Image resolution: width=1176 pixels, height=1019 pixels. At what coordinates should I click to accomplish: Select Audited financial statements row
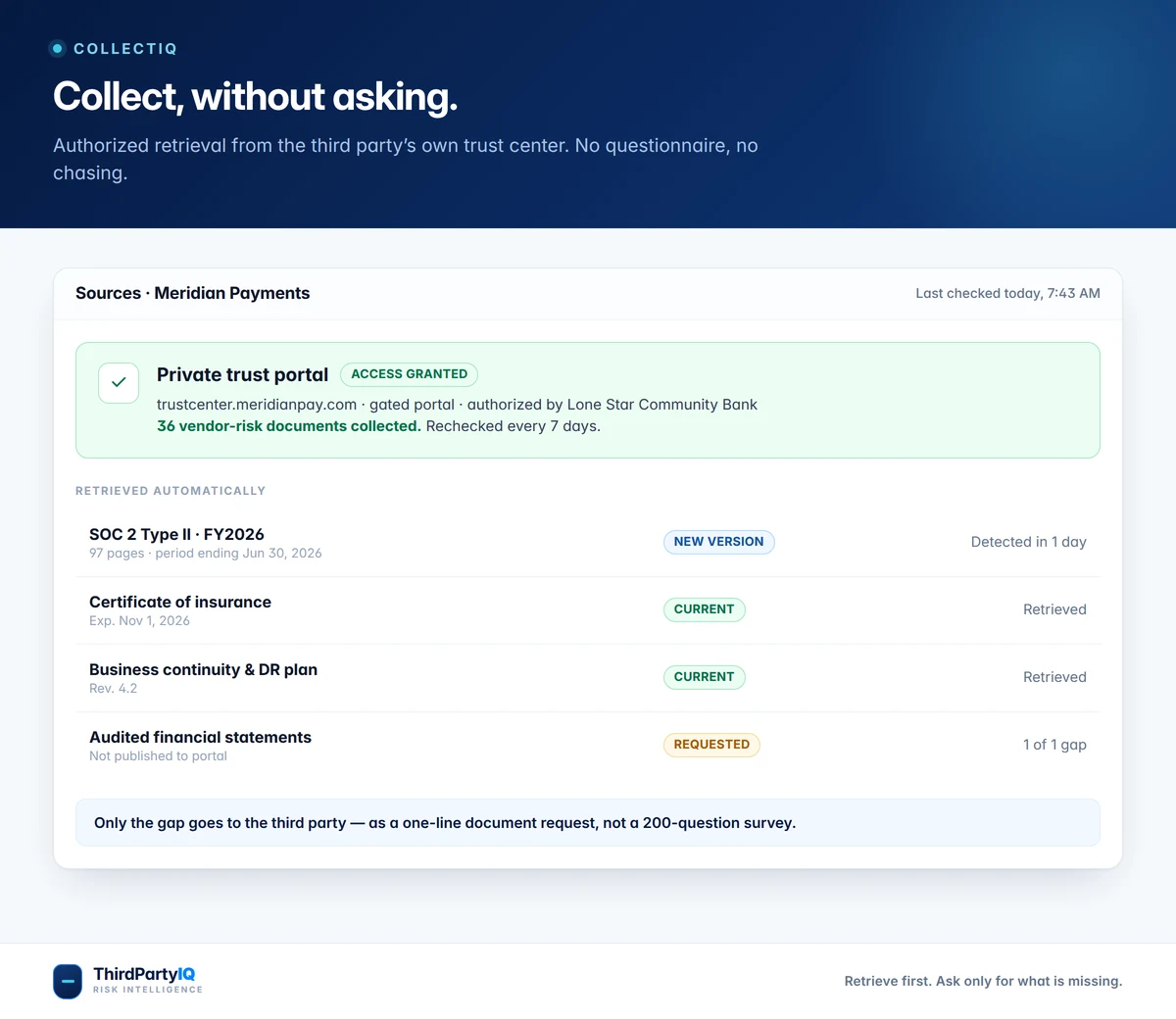[588, 746]
